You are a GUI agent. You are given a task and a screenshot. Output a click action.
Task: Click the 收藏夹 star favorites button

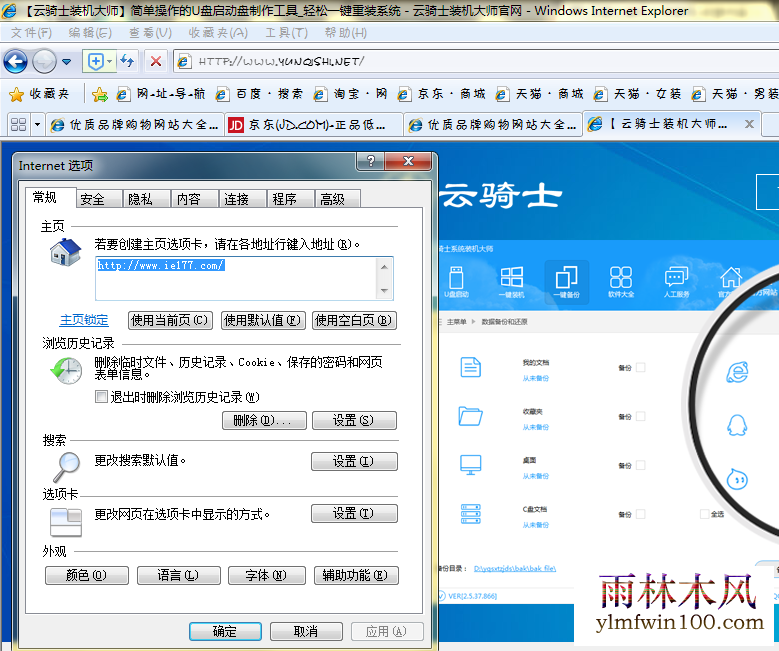[39, 94]
